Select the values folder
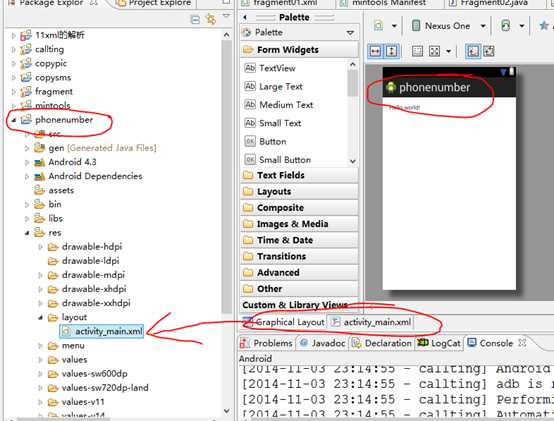The height and width of the screenshot is (421, 554). (x=74, y=360)
